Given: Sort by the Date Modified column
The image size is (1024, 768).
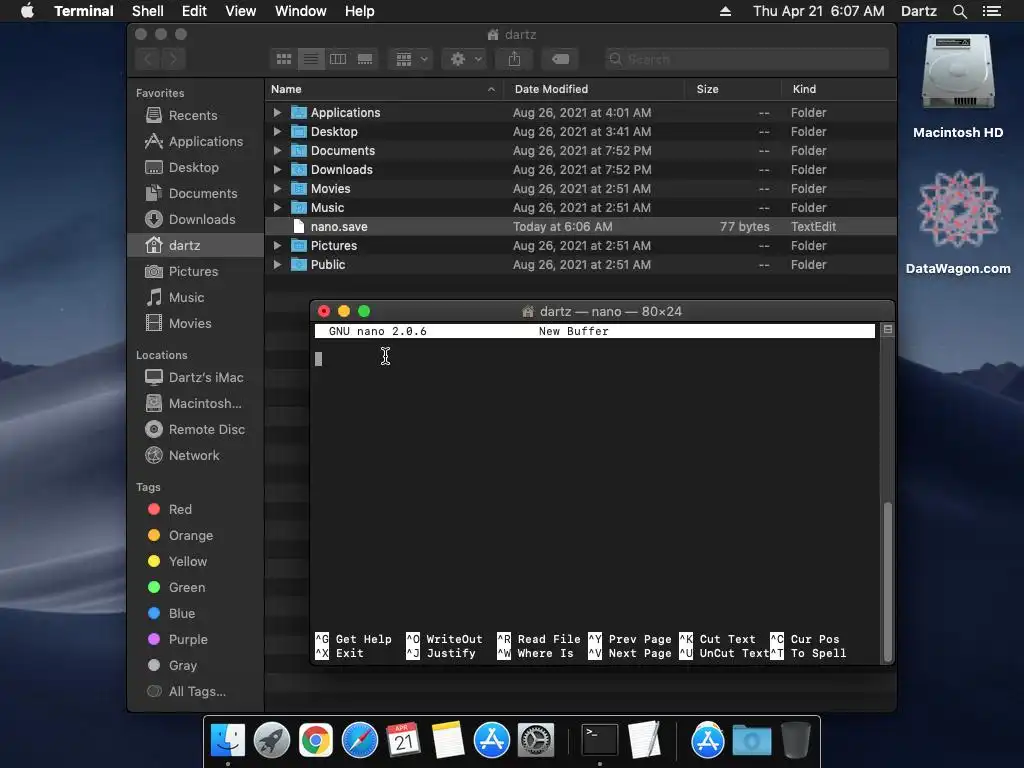Looking at the screenshot, I should pos(594,89).
